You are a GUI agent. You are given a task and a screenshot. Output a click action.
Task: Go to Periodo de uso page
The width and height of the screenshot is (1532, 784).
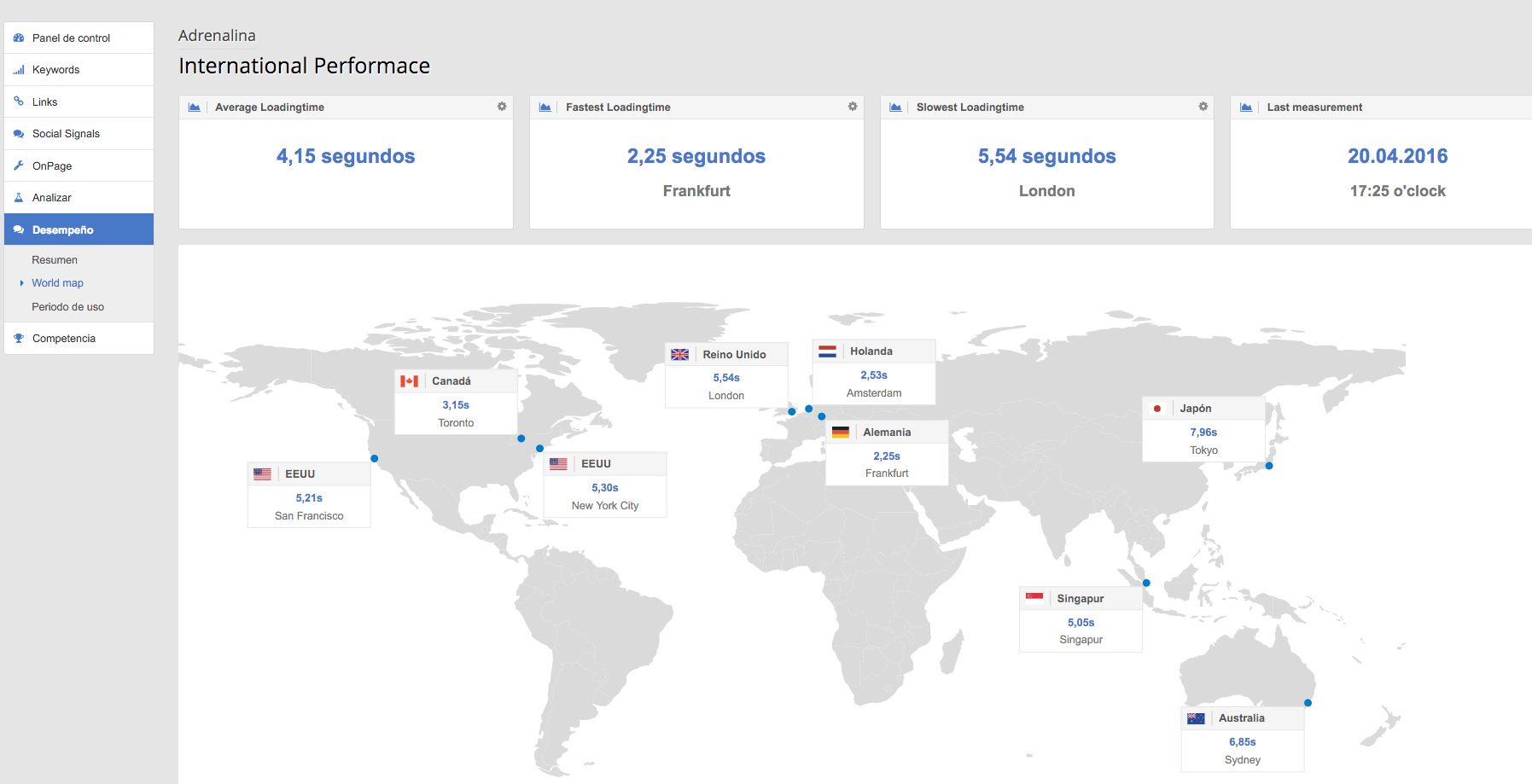(67, 307)
